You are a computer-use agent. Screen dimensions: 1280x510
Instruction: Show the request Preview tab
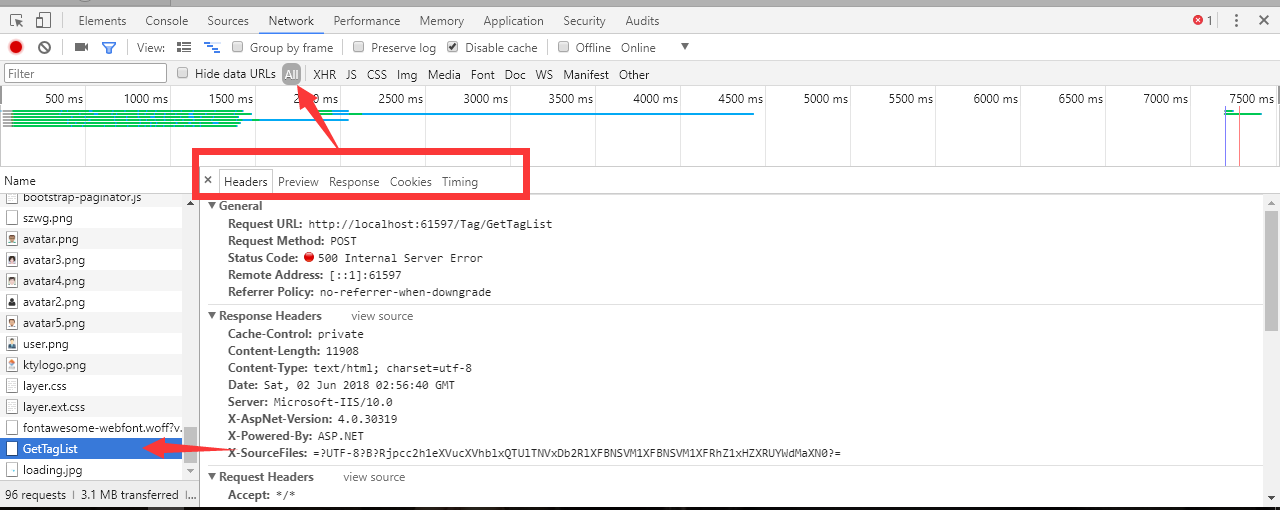pyautogui.click(x=298, y=182)
